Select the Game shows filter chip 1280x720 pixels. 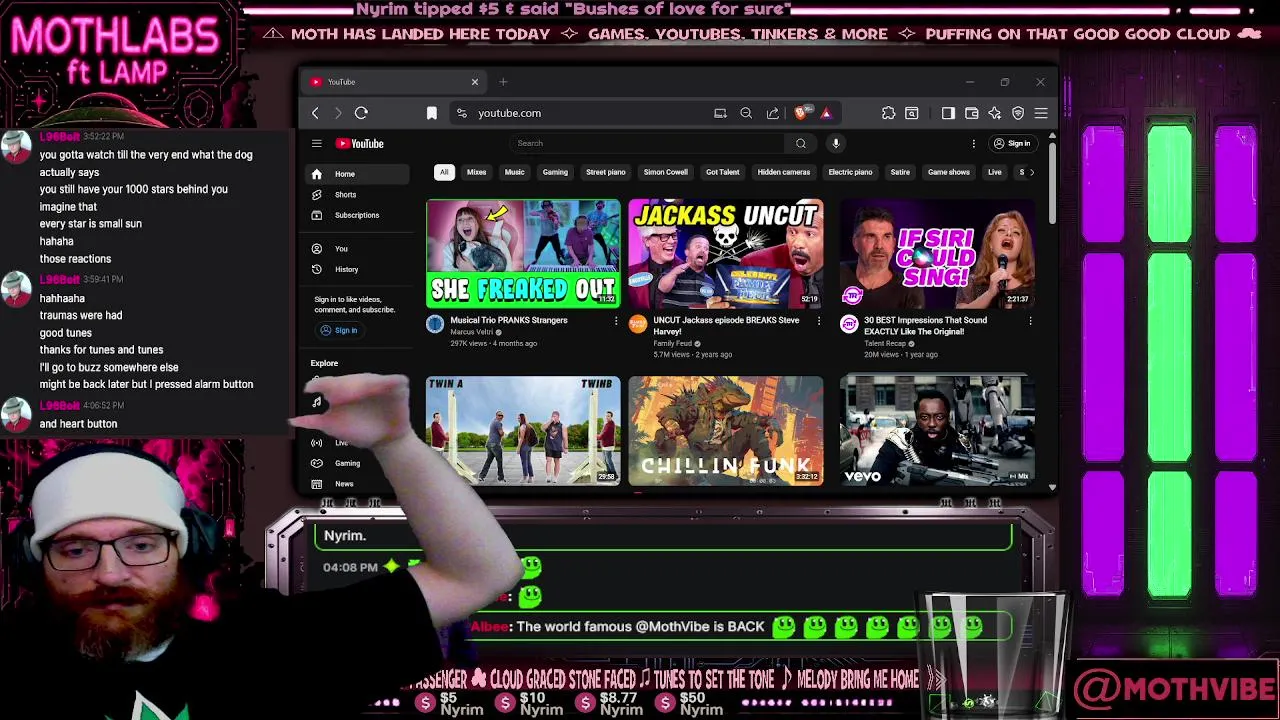(x=949, y=172)
